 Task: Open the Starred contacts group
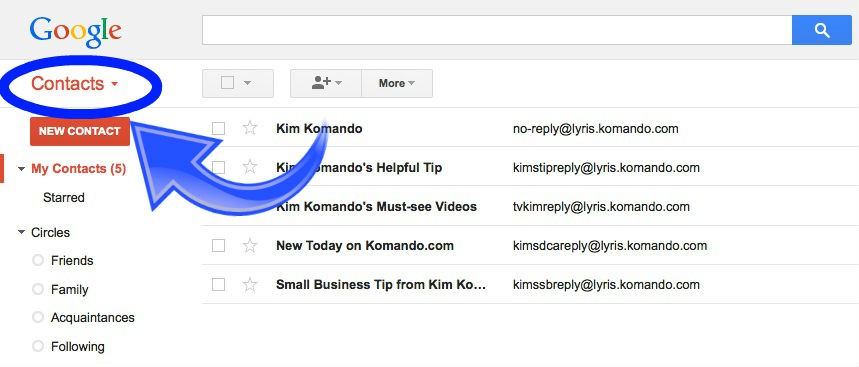point(64,198)
